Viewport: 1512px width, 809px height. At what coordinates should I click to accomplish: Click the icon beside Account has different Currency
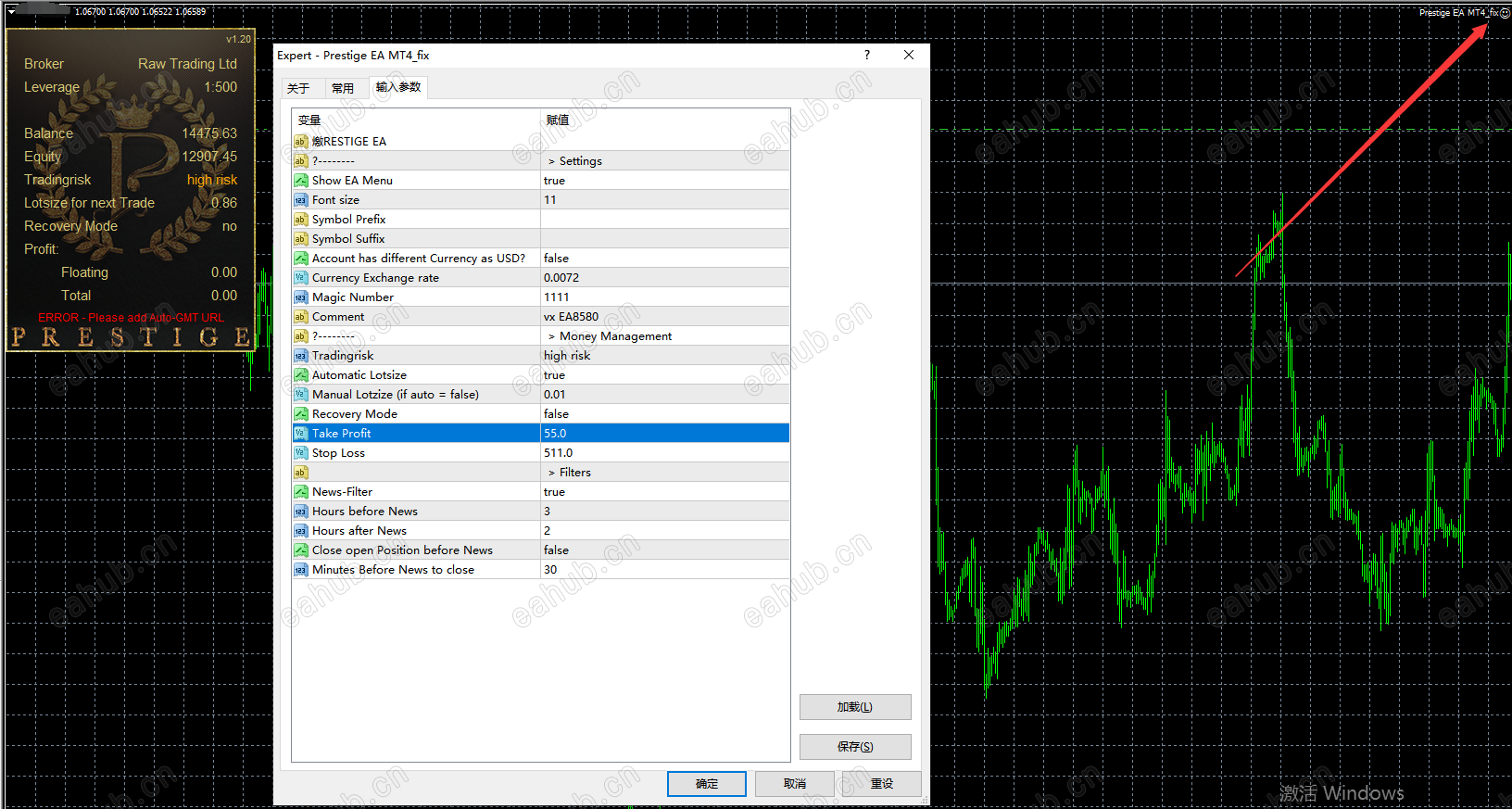click(x=300, y=259)
